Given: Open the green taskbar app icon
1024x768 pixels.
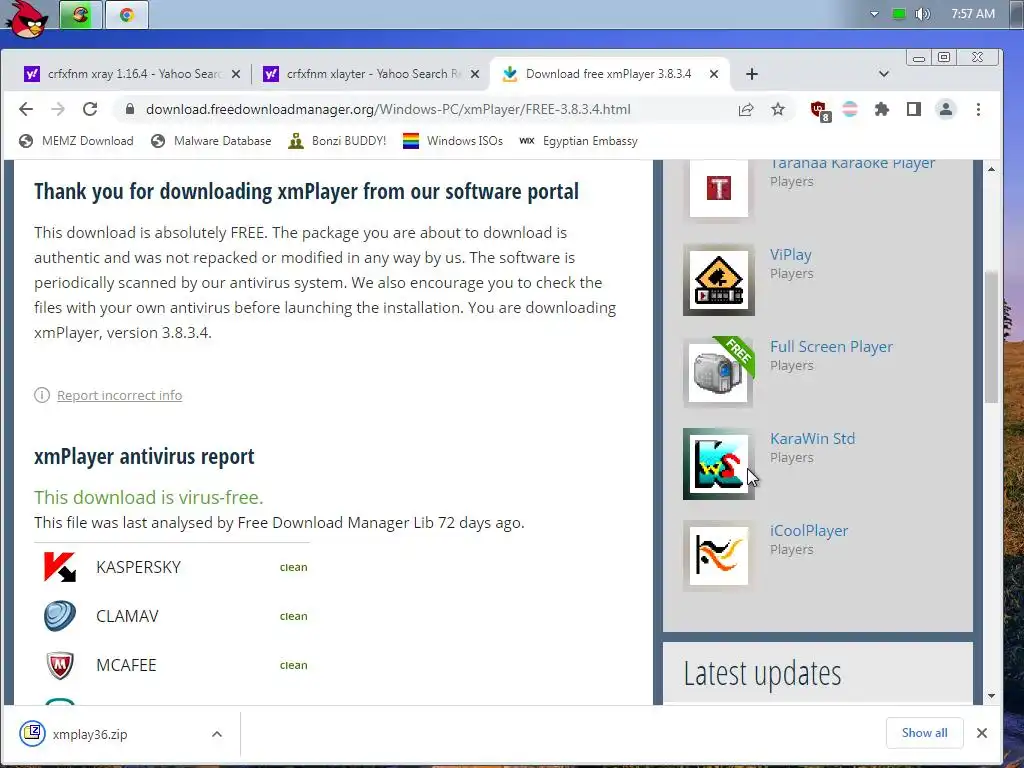Looking at the screenshot, I should (80, 14).
